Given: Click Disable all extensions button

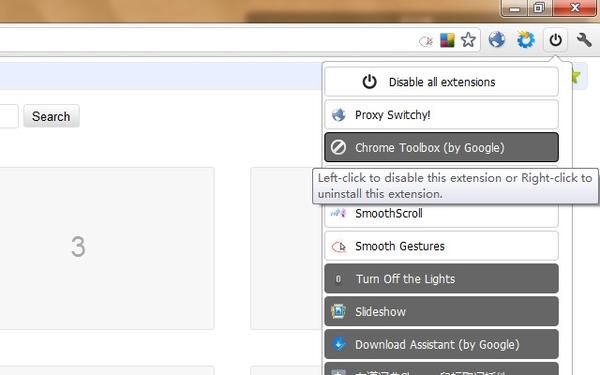Looking at the screenshot, I should 441,82.
